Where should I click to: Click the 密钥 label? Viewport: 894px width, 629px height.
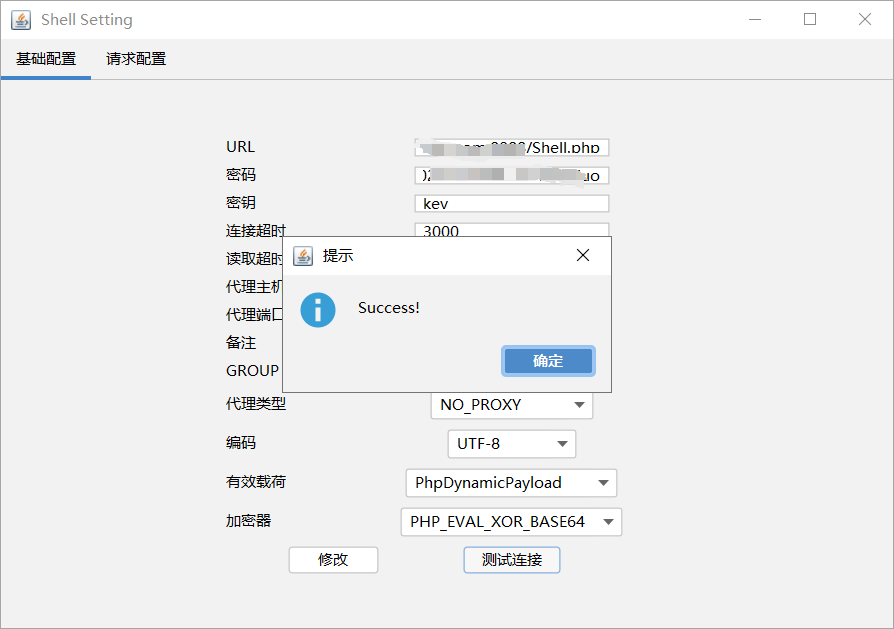[x=241, y=202]
